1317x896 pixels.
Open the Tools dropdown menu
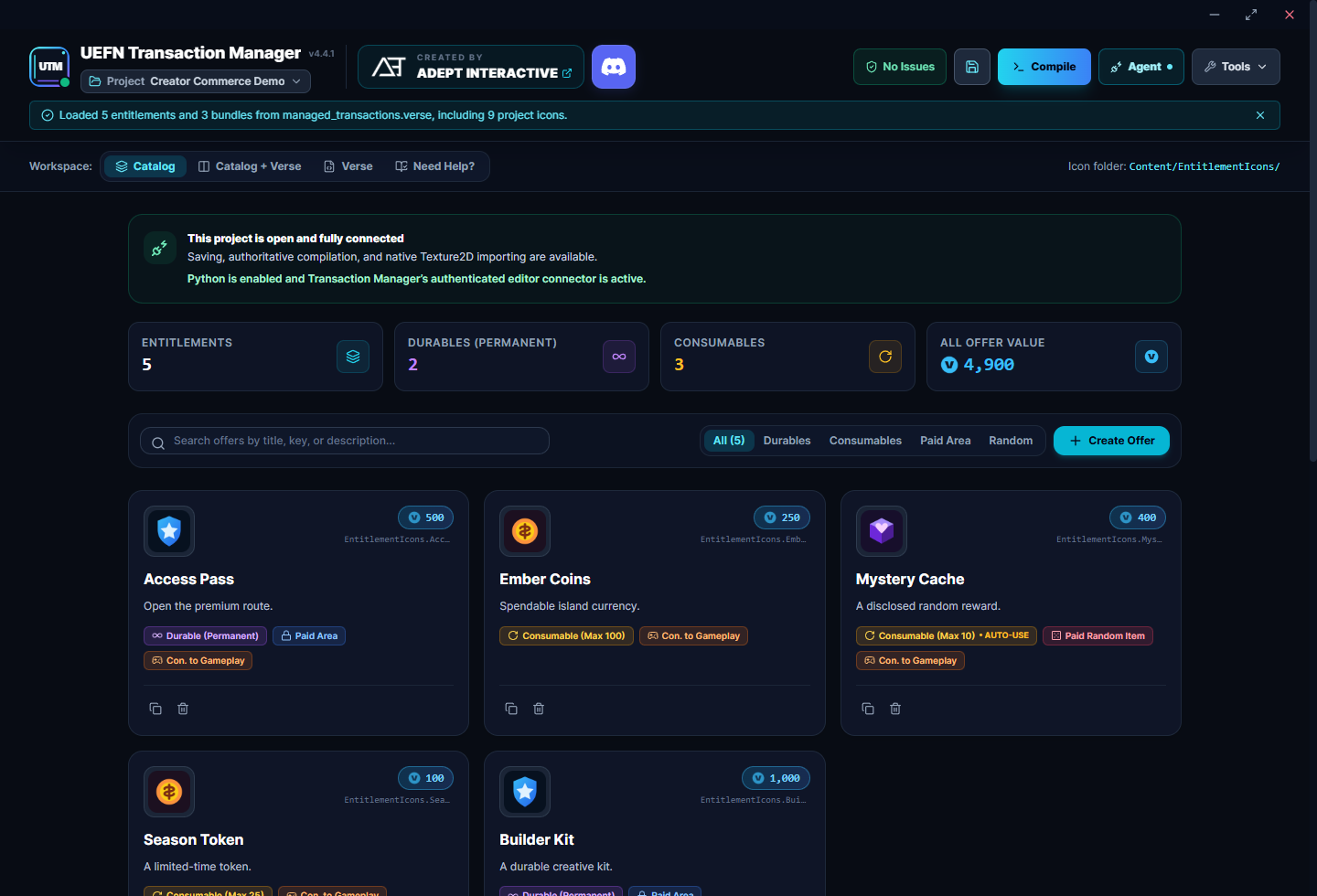click(x=1236, y=67)
